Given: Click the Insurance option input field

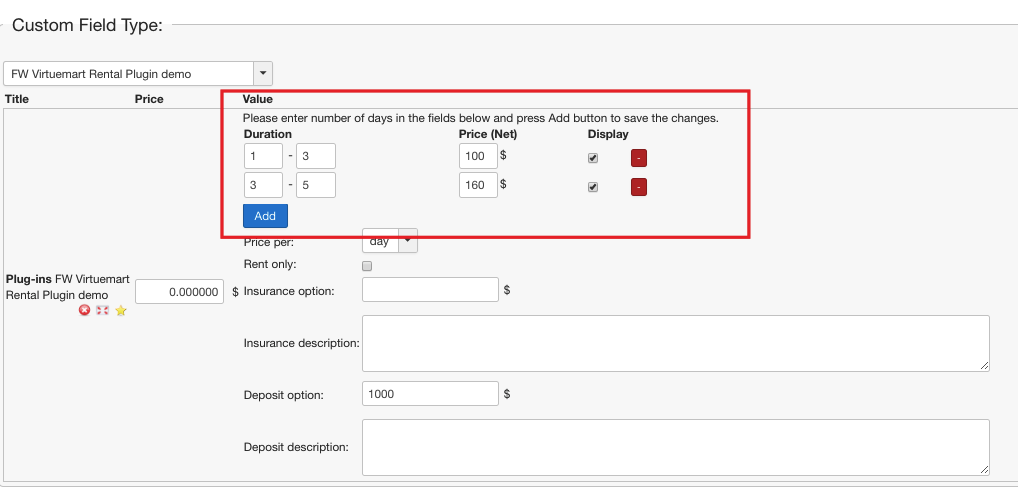Looking at the screenshot, I should 430,290.
